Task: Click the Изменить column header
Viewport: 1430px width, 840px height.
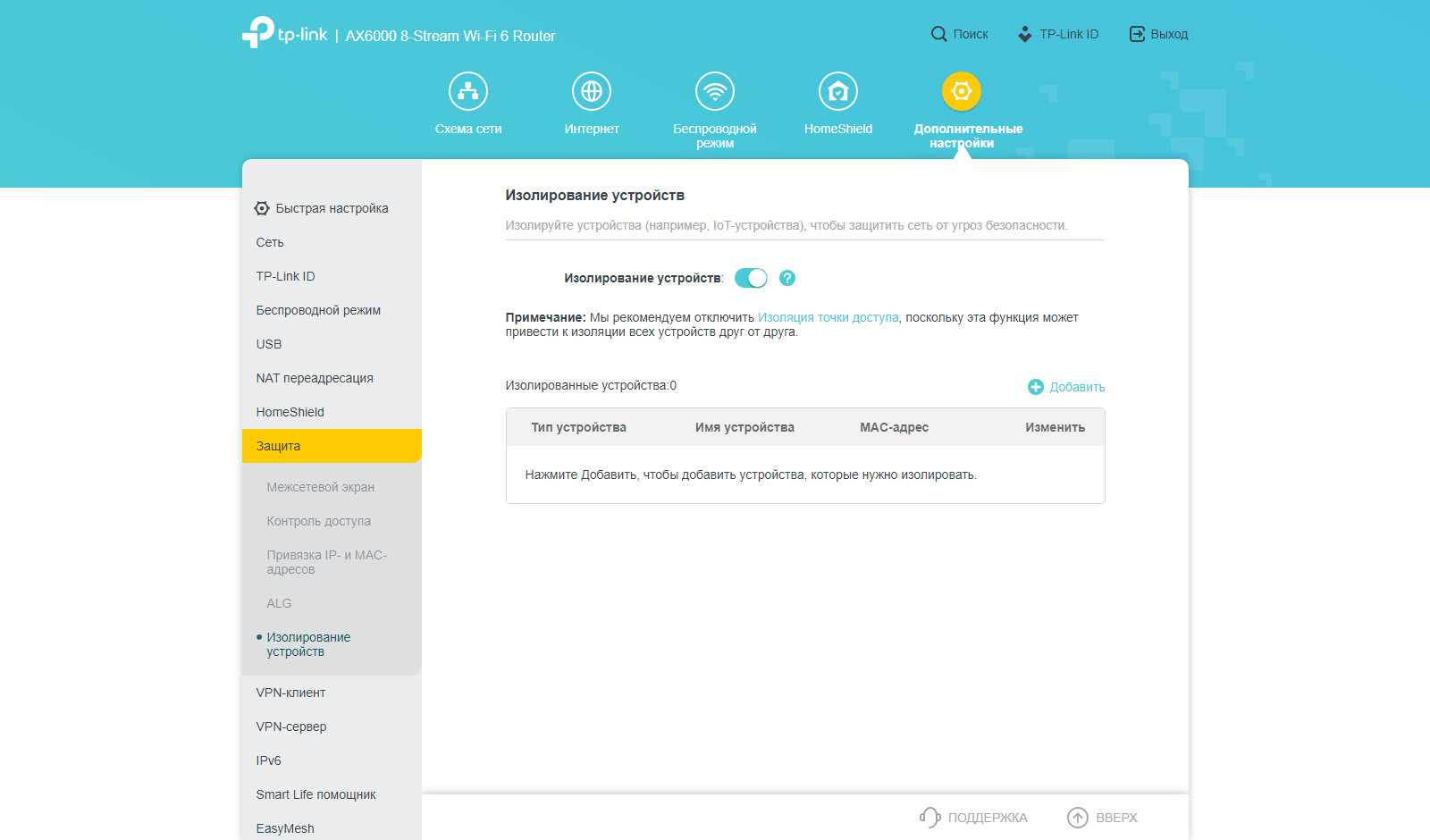Action: [x=1055, y=427]
